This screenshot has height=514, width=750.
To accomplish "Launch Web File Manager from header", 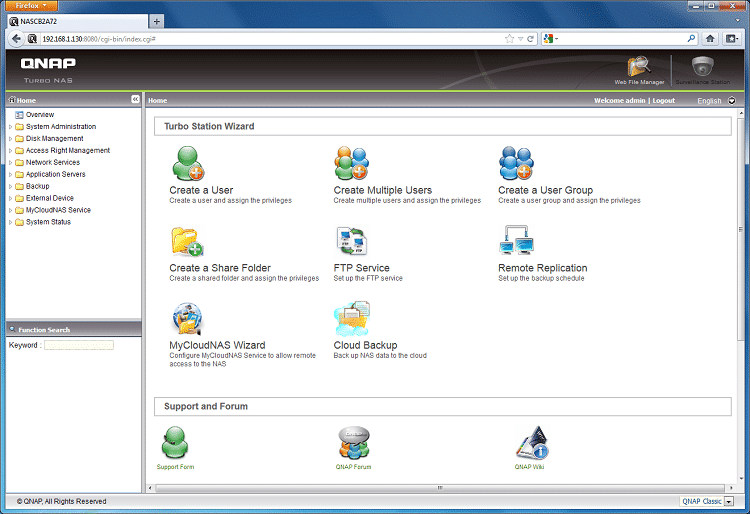I will coord(639,70).
